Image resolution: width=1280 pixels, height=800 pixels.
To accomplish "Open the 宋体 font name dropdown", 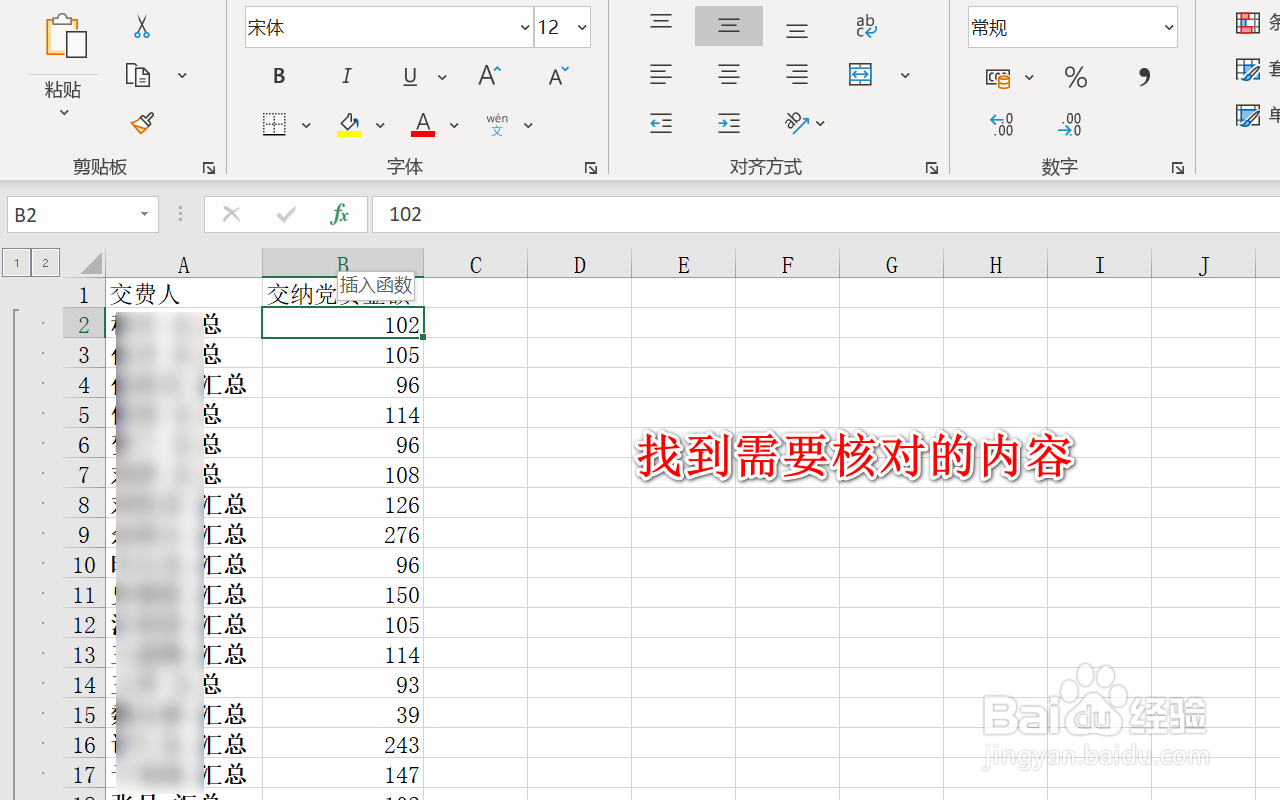I will [x=524, y=27].
